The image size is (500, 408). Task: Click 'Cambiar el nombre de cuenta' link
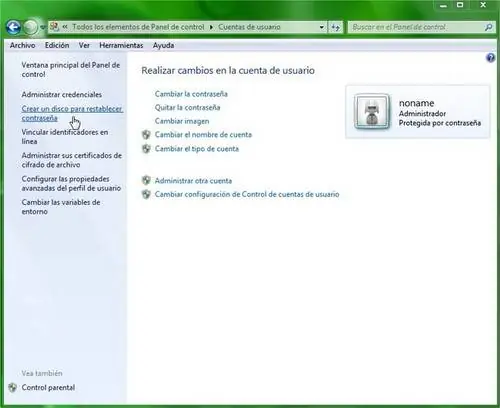[203, 135]
